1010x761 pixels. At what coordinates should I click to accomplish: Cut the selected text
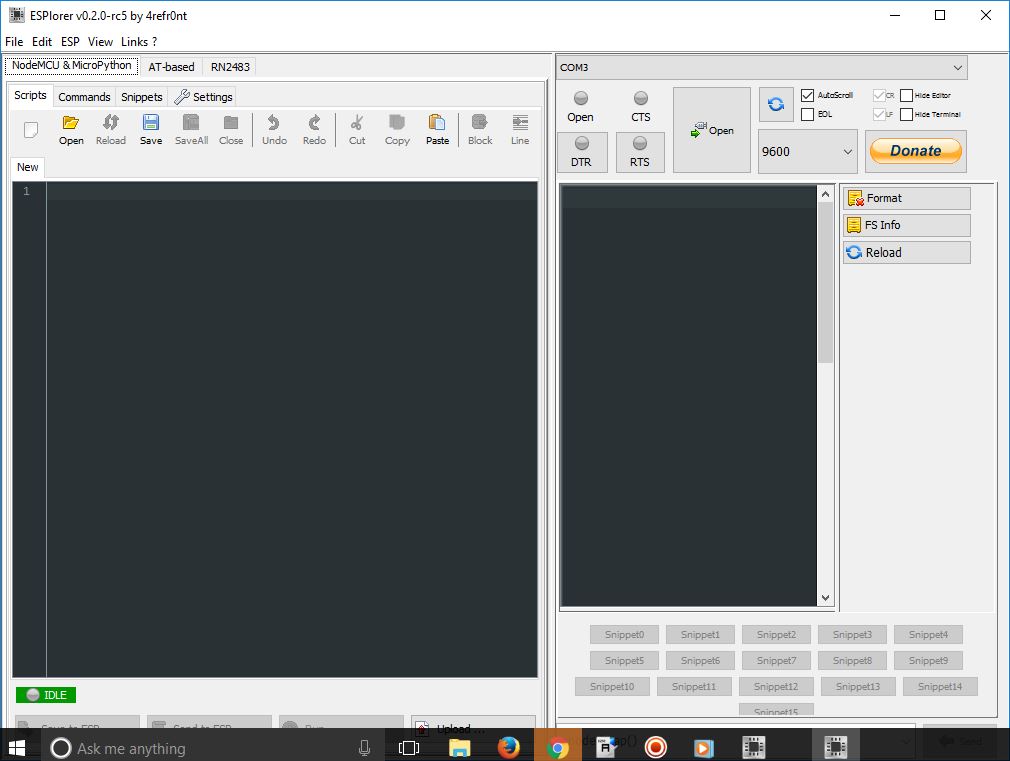coord(357,130)
